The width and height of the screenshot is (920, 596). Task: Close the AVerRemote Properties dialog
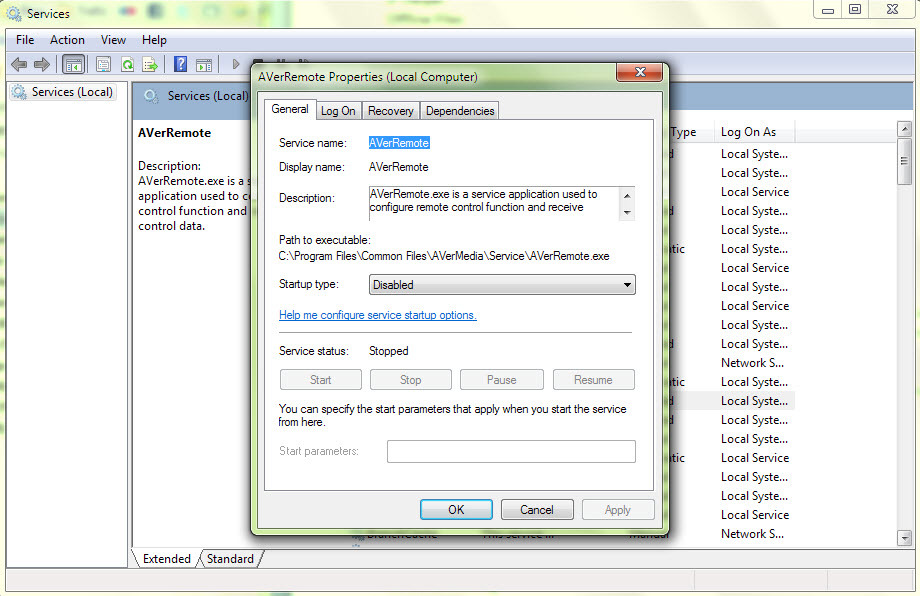point(640,72)
